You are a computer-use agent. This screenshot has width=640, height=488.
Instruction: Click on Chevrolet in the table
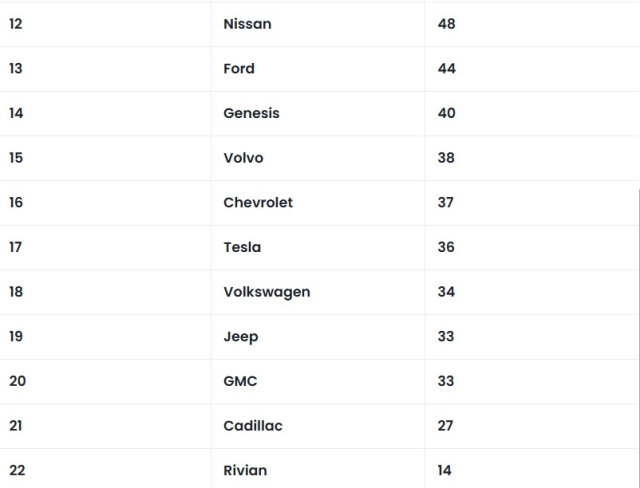258,202
